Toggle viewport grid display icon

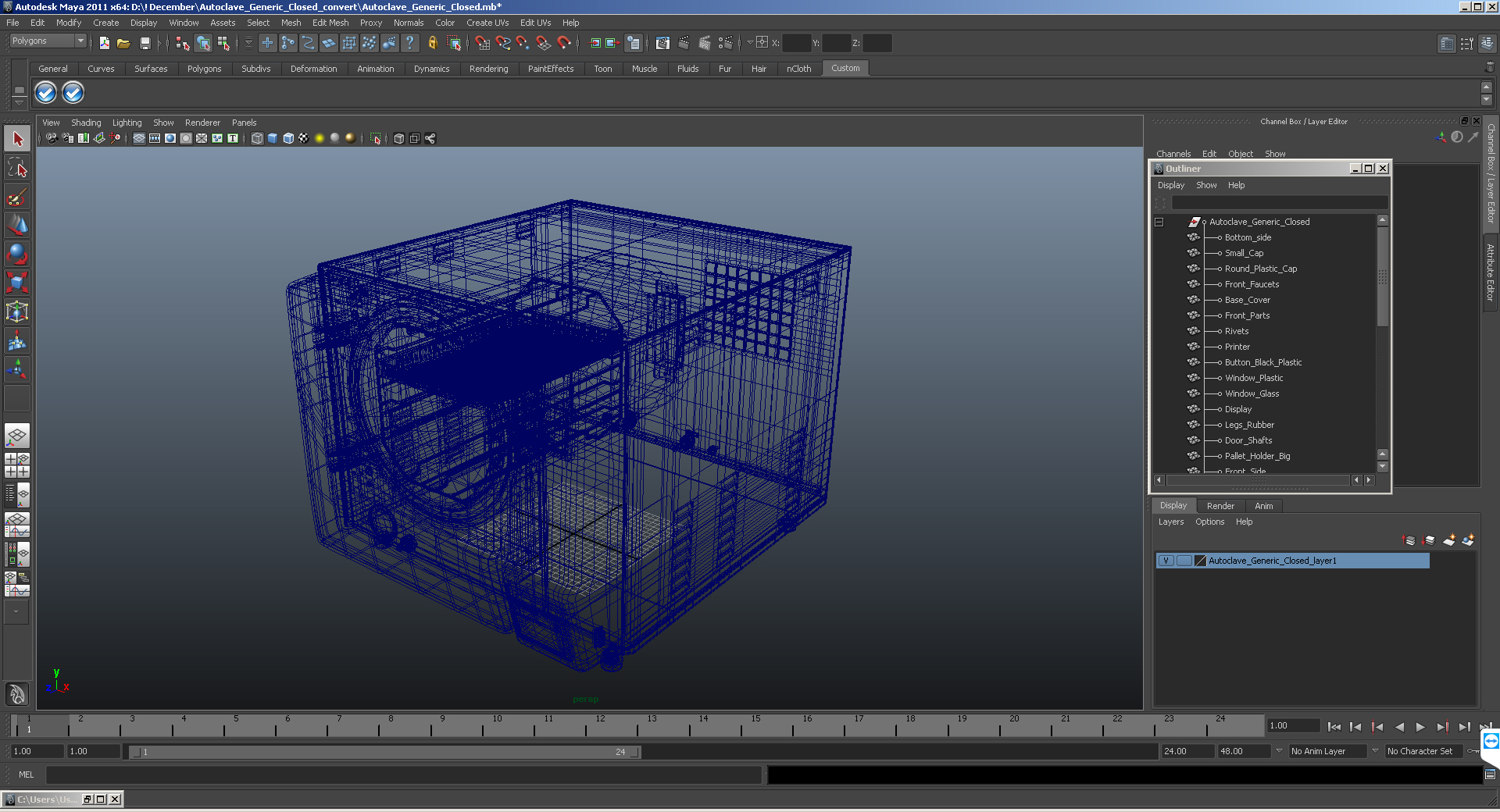[139, 138]
